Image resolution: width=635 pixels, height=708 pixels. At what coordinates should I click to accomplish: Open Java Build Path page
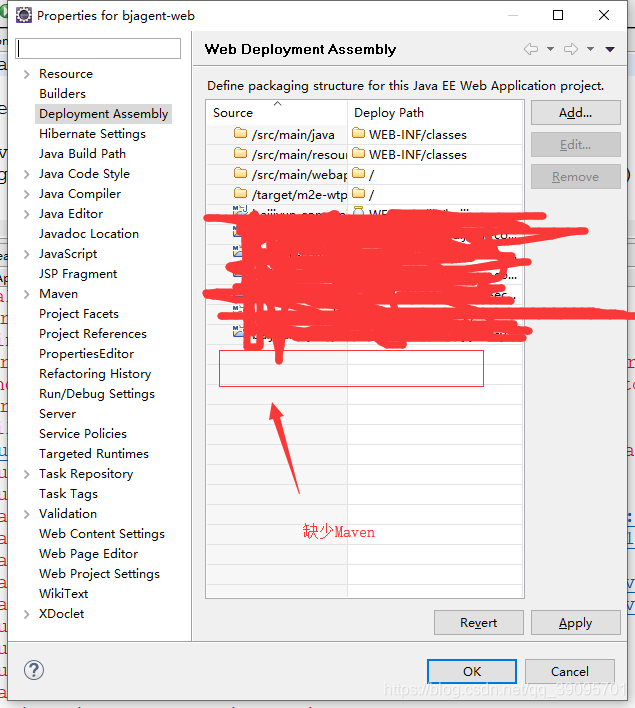82,154
